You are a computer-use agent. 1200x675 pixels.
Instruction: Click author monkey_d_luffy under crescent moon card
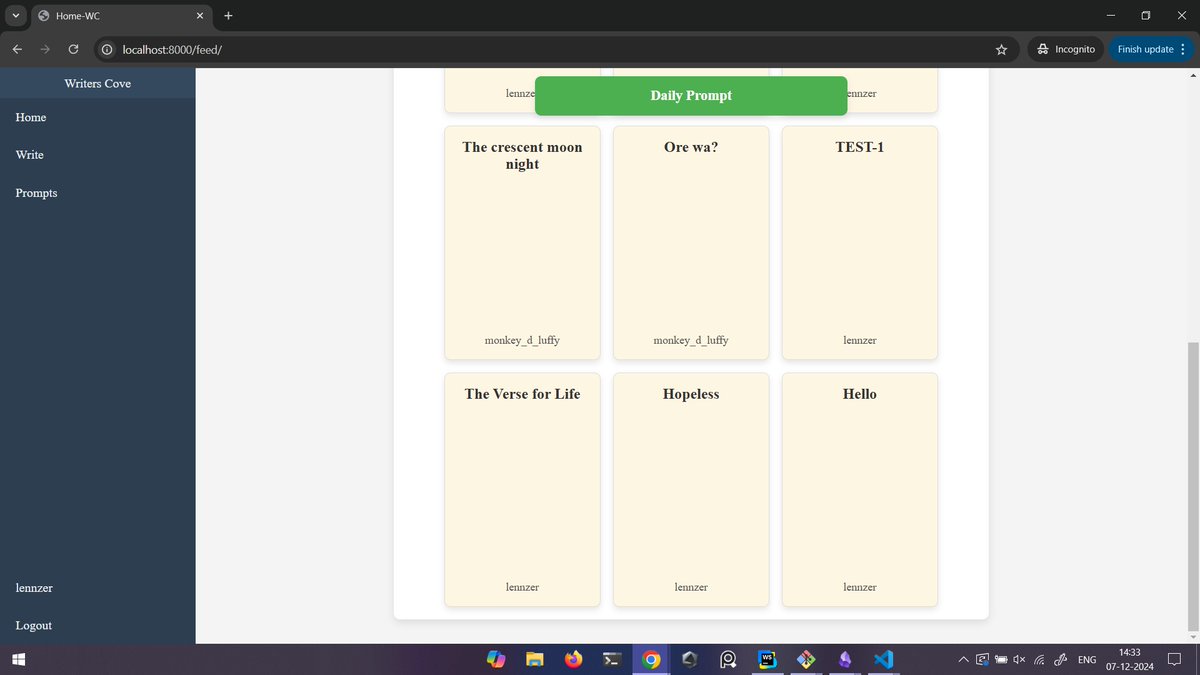522,340
